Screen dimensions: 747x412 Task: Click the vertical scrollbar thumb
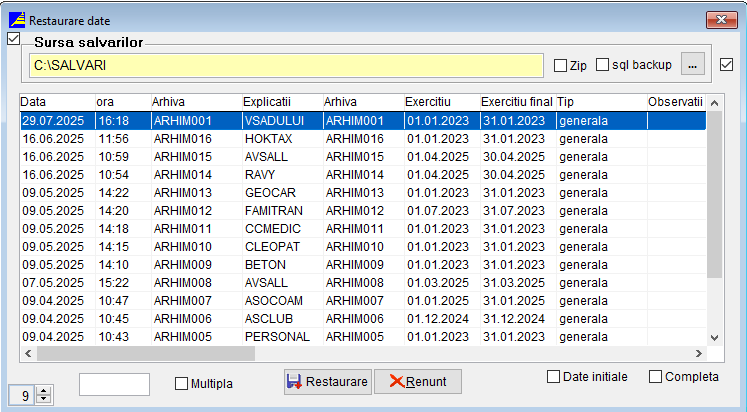(x=715, y=195)
